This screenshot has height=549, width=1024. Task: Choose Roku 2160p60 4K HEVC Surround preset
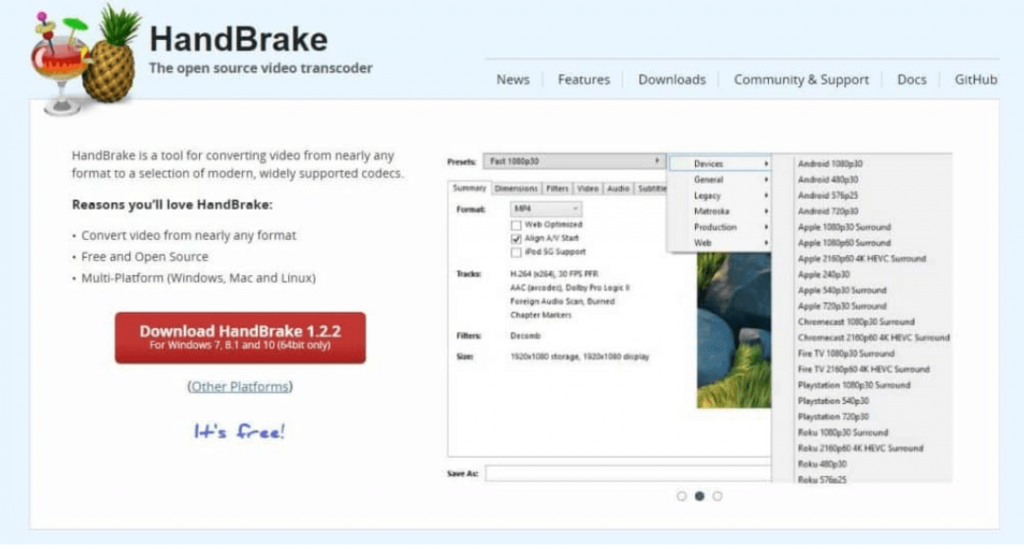(x=861, y=448)
